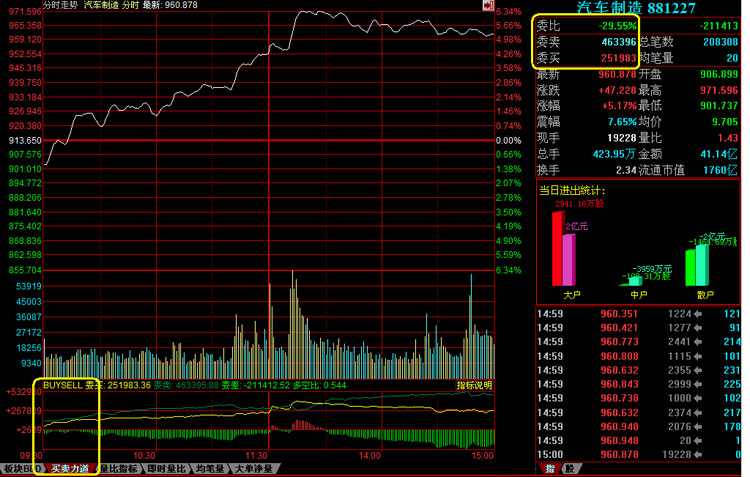Click the red 大户 bar in statistics chart
This screenshot has width=750, height=477.
559,246
